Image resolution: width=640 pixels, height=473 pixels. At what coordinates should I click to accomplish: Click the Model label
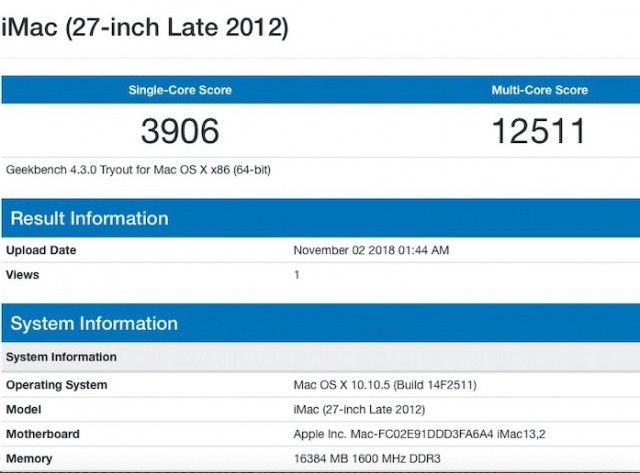click(x=24, y=409)
